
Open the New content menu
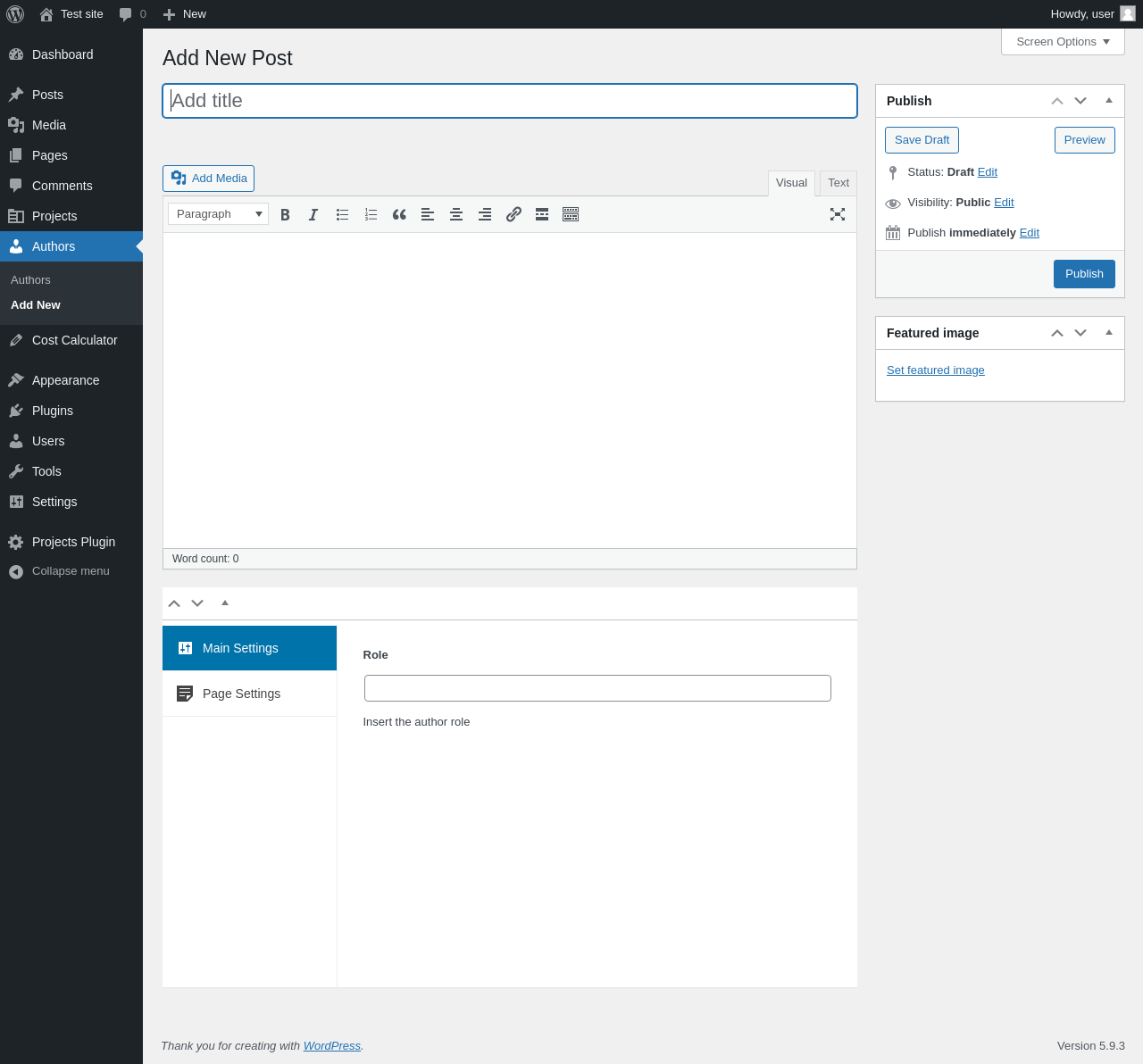184,14
